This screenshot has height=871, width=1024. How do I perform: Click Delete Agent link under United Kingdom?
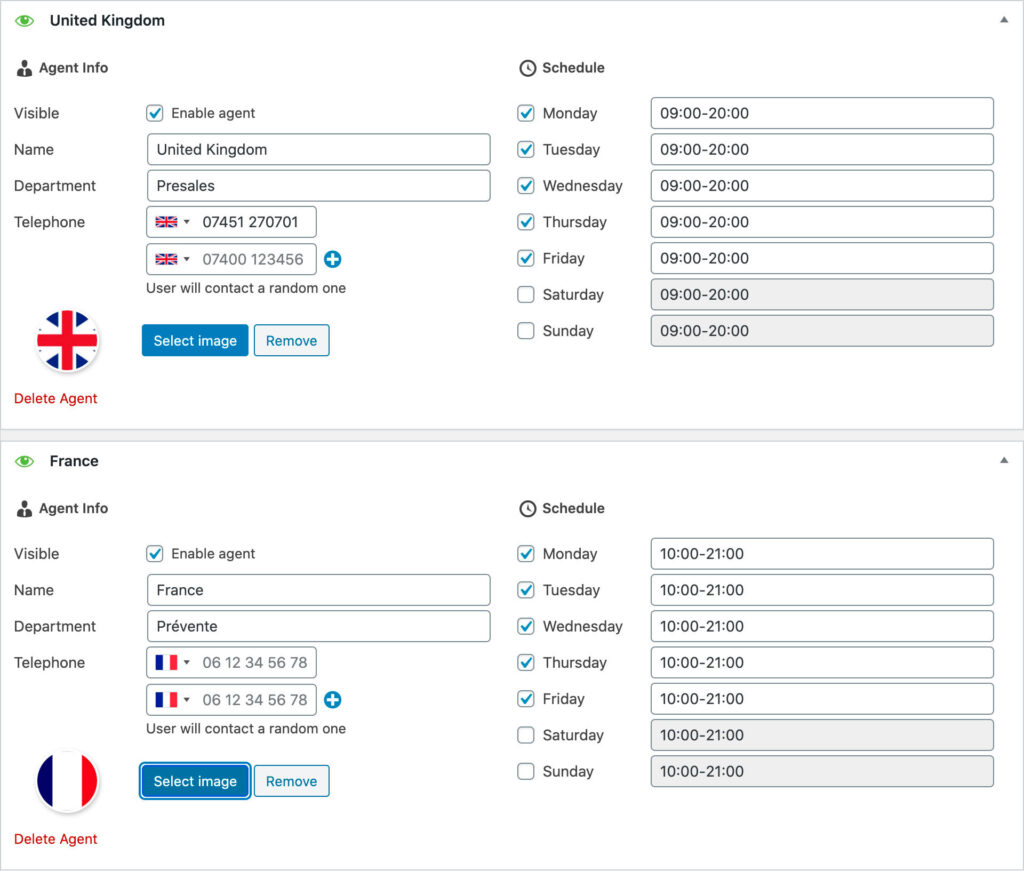tap(56, 399)
